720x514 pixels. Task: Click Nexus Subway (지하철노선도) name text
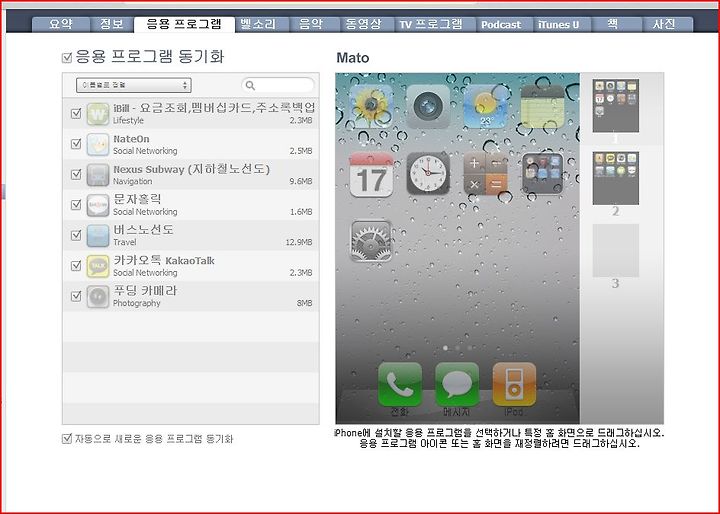[191, 169]
